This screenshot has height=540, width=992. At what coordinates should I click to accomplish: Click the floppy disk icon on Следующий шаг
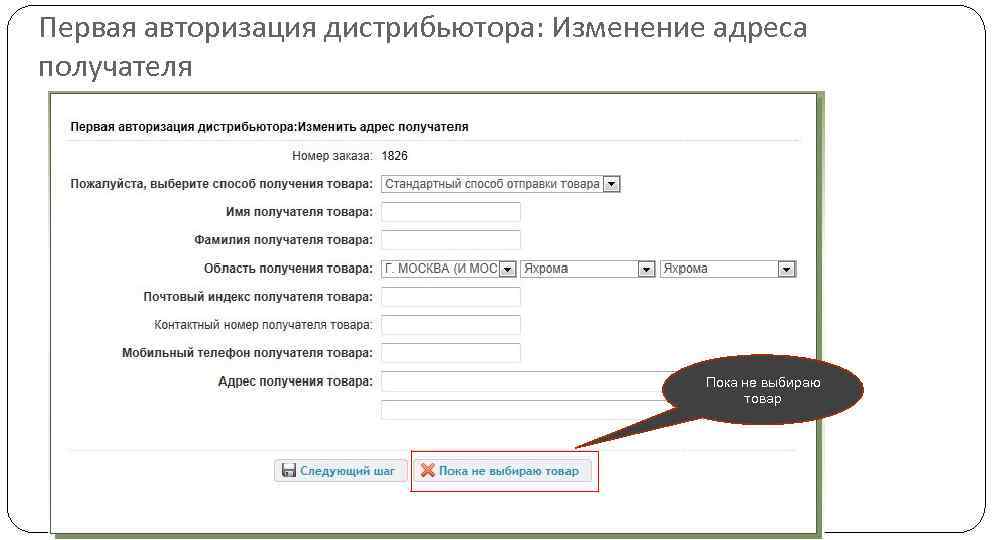288,470
